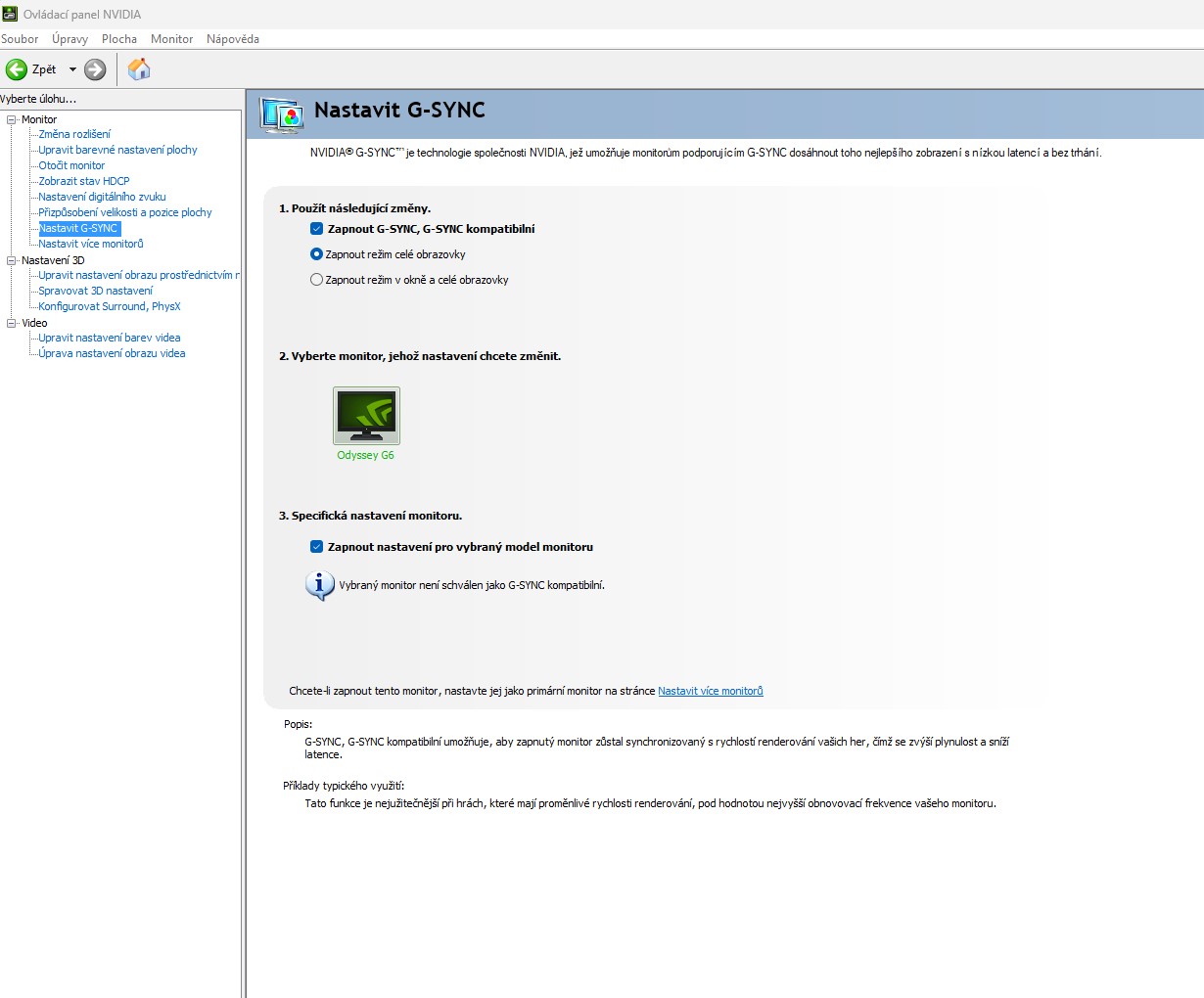This screenshot has height=998, width=1204.
Task: Open Upravit nastavení barev videa
Action: (110, 338)
